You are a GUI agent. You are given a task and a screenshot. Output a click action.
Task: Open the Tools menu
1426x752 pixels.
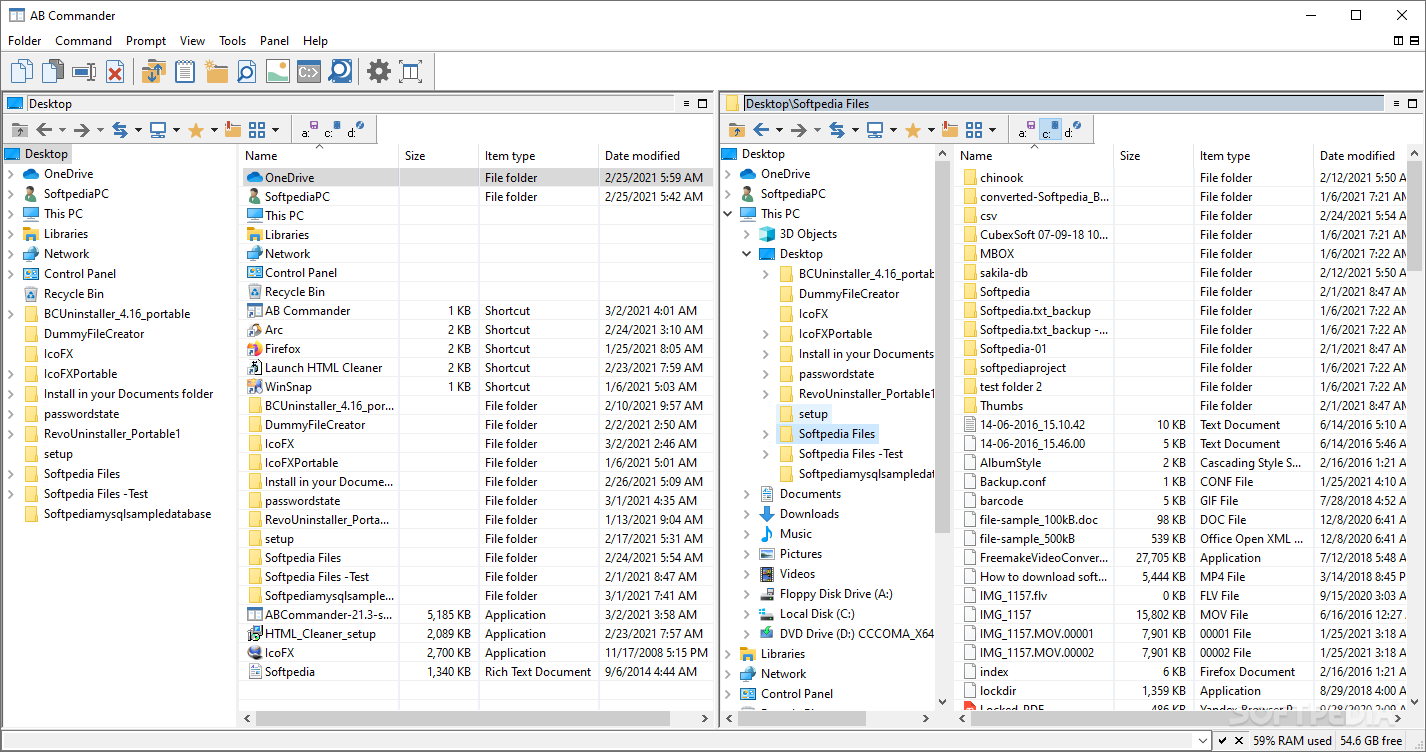coord(232,41)
